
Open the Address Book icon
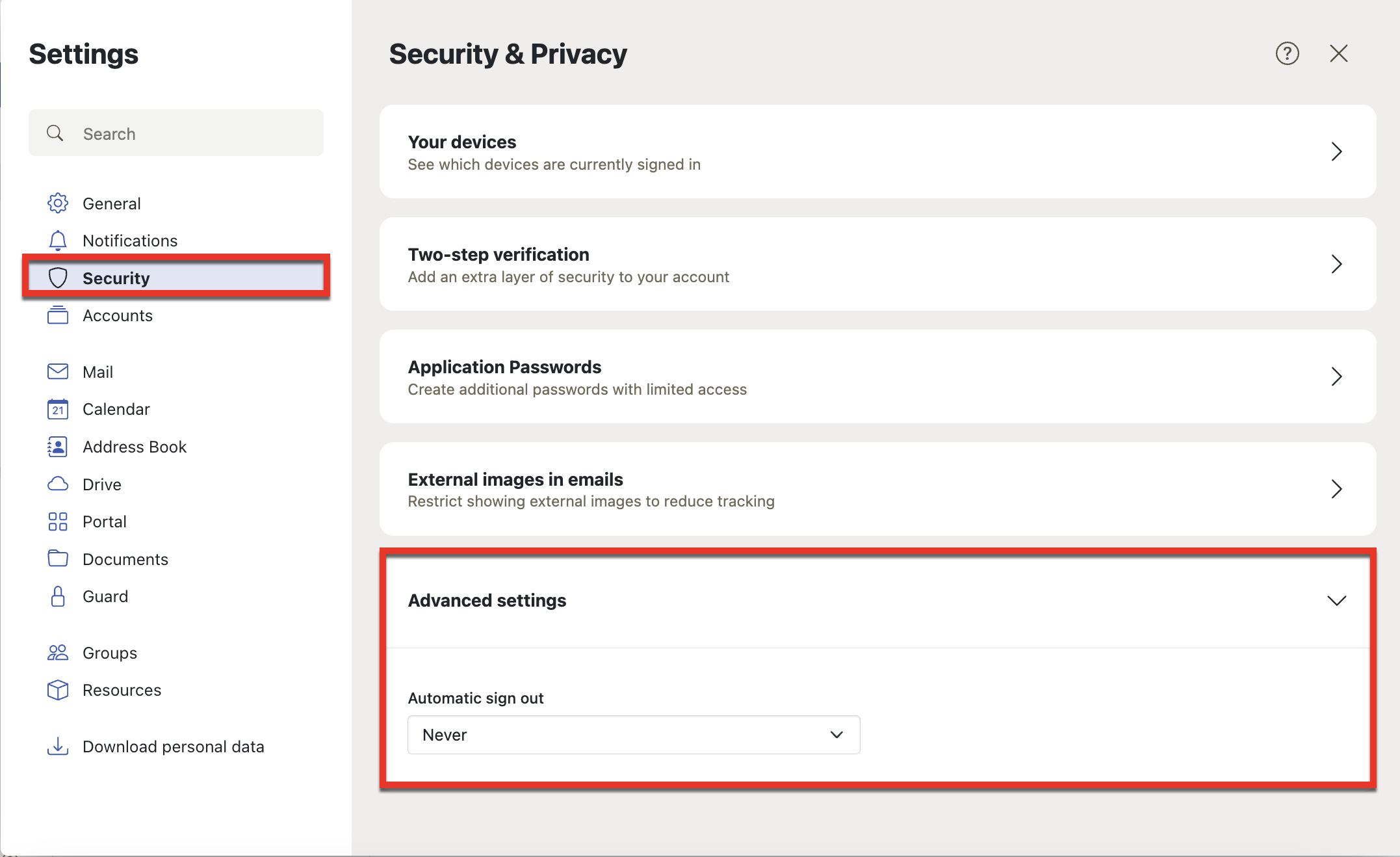58,447
